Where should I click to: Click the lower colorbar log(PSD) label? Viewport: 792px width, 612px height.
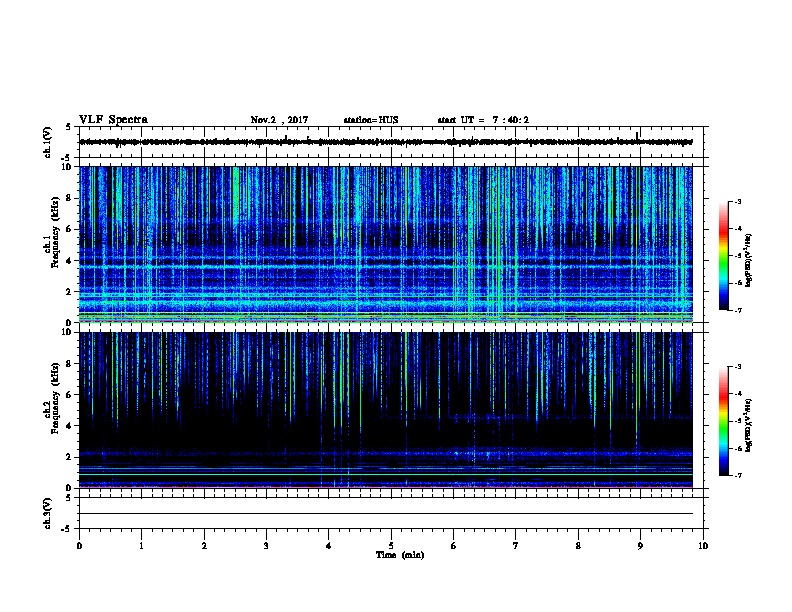[748, 425]
